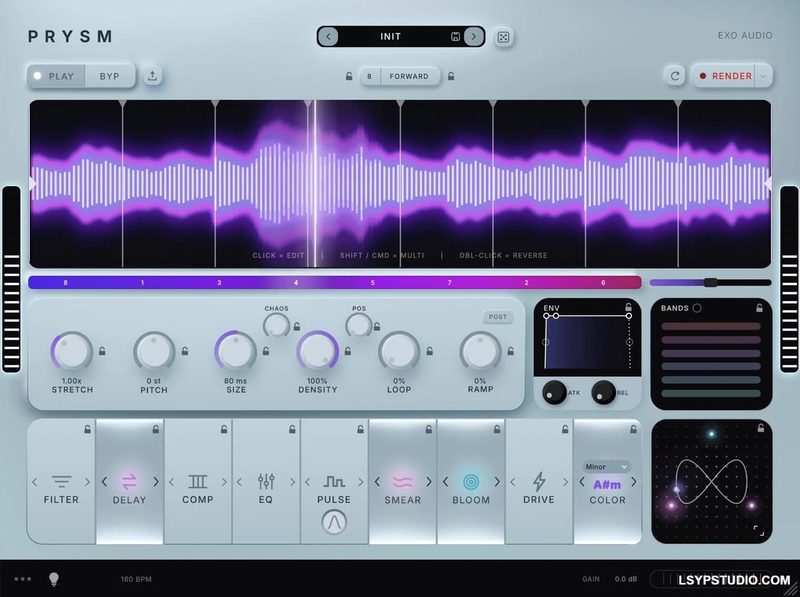Open the three-dots menu in bottom bar
Viewport: 800px width, 597px height.
pyautogui.click(x=23, y=579)
